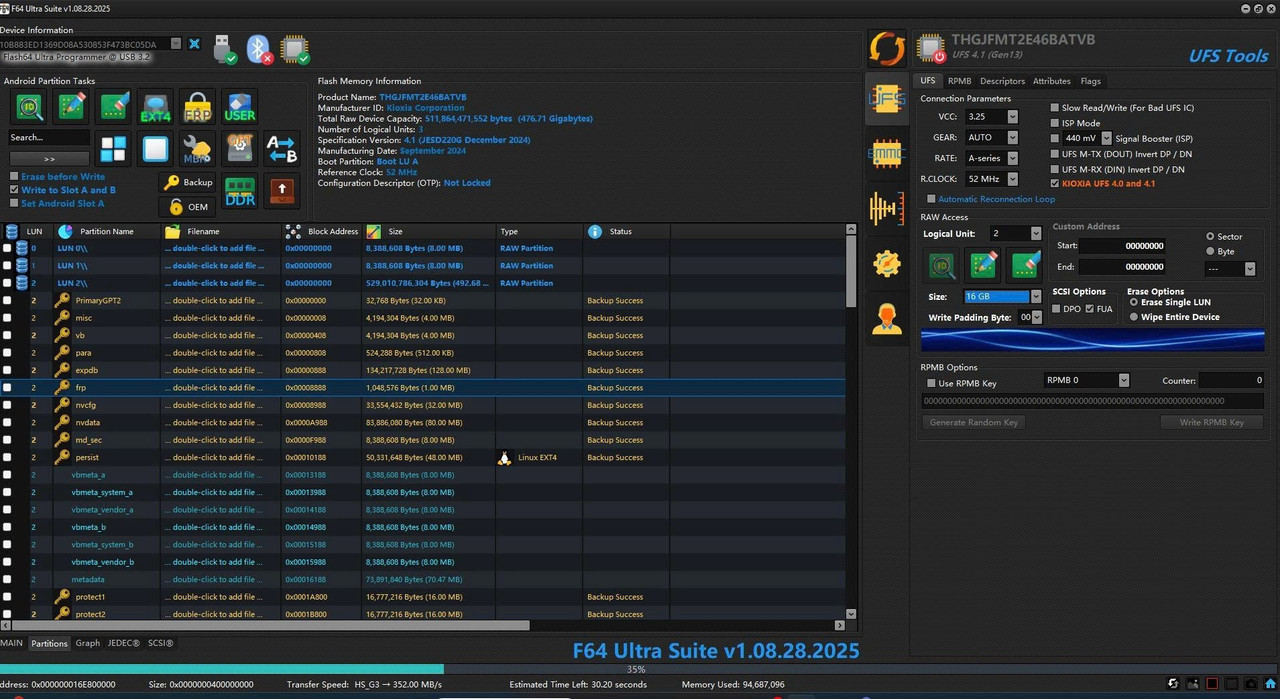Enable Use RPMB Key checkbox
Image resolution: width=1280 pixels, height=699 pixels.
tap(932, 383)
